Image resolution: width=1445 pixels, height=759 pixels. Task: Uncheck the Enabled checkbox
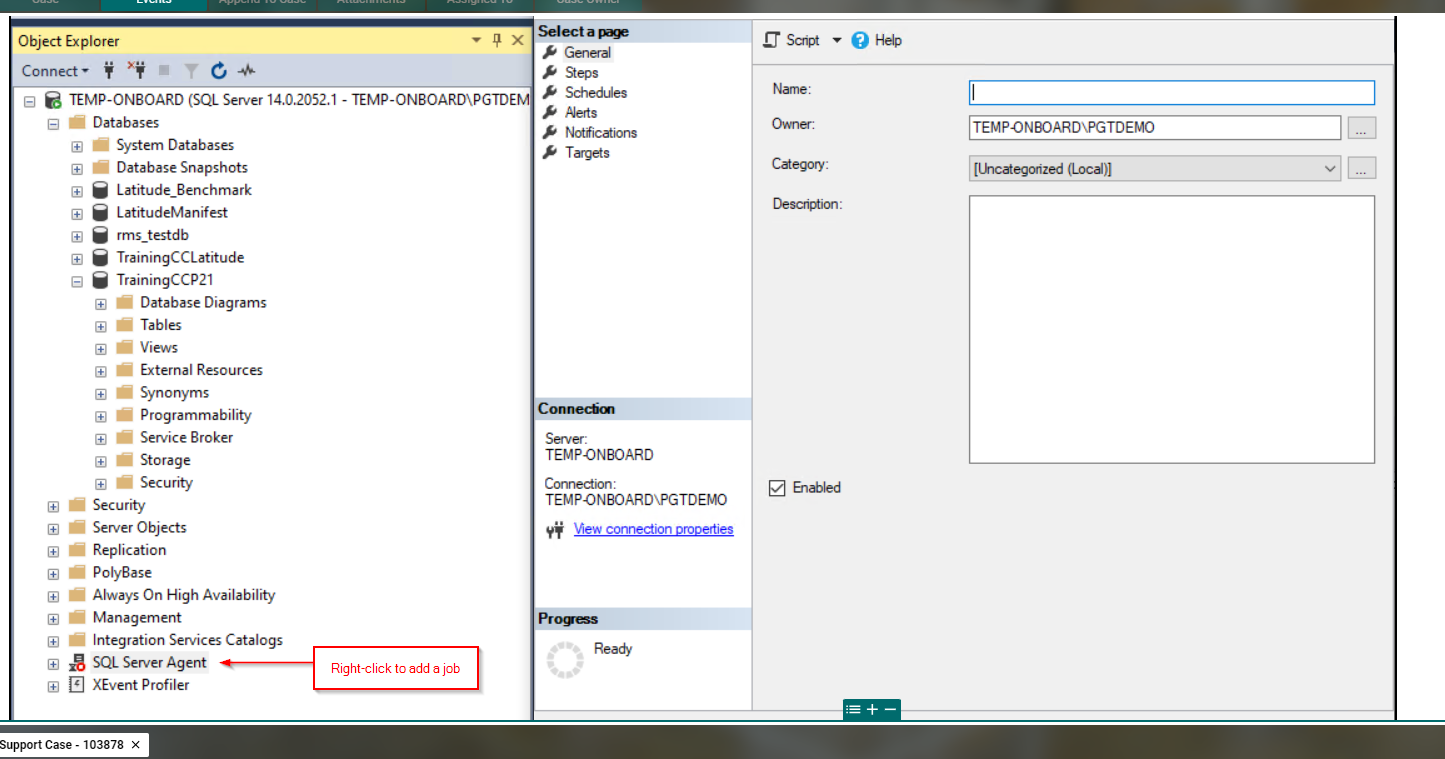pos(777,488)
